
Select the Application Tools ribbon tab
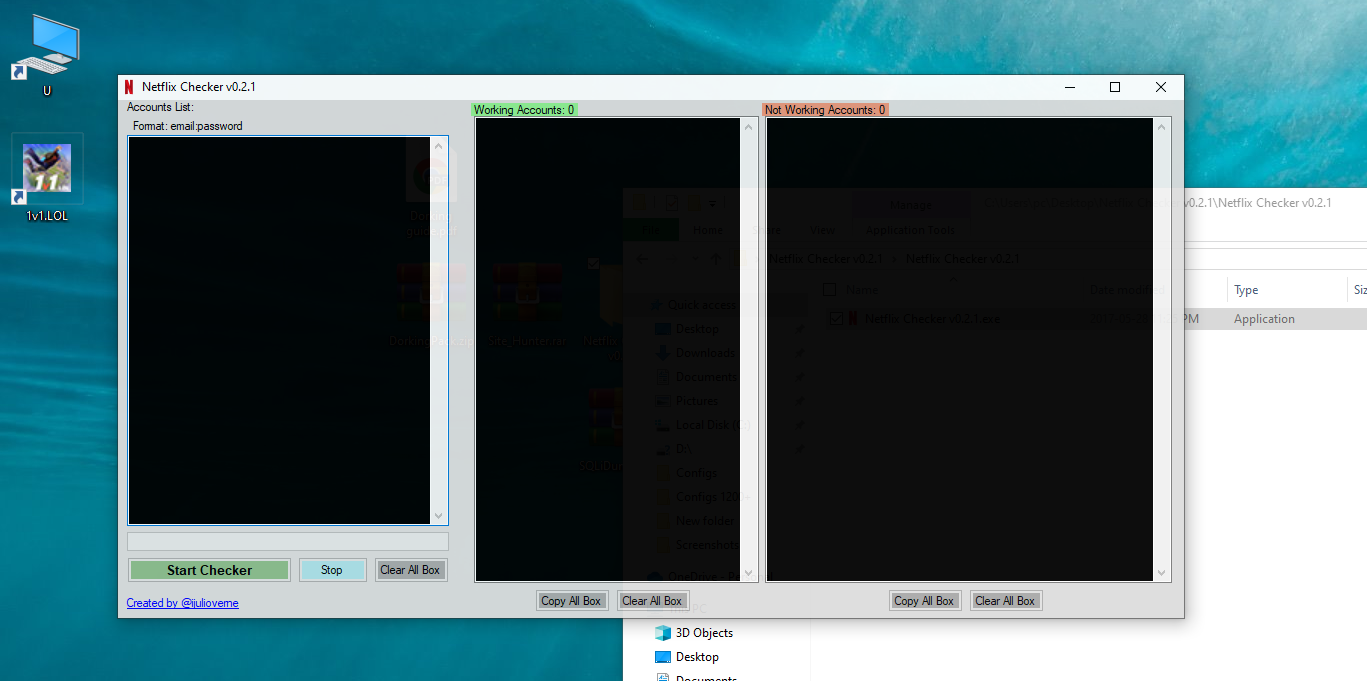click(x=909, y=229)
